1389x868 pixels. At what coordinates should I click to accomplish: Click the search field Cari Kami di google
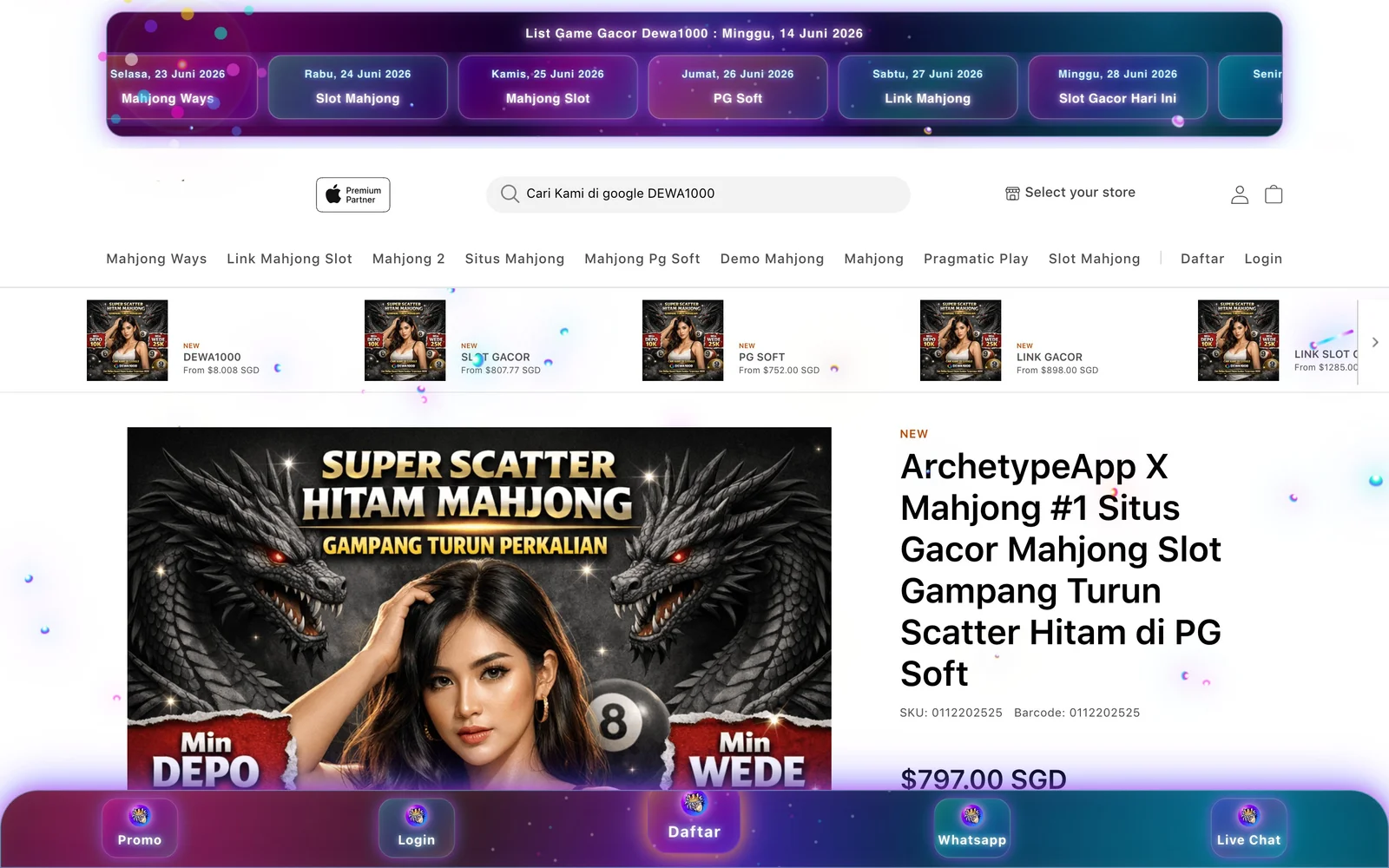click(x=698, y=194)
